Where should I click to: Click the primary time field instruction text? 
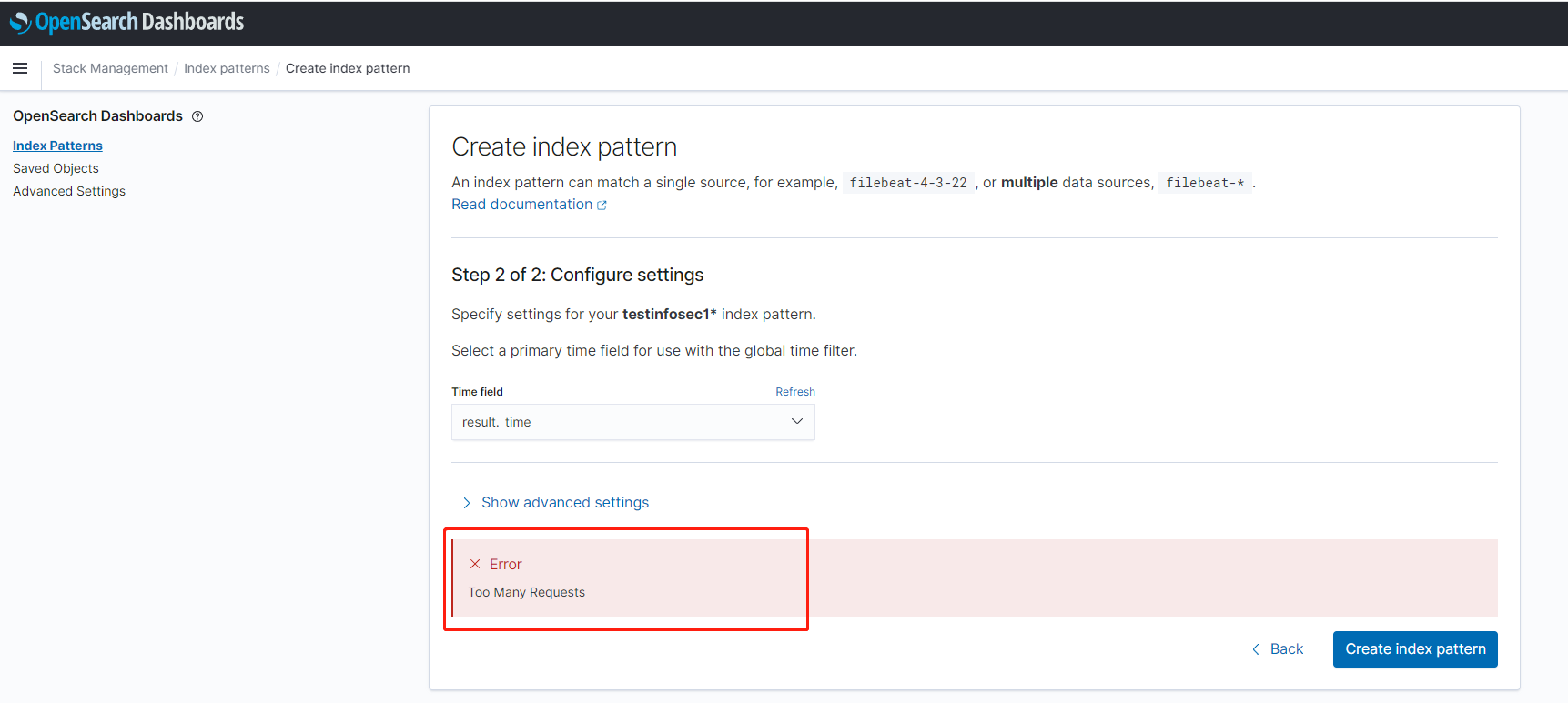pos(654,351)
